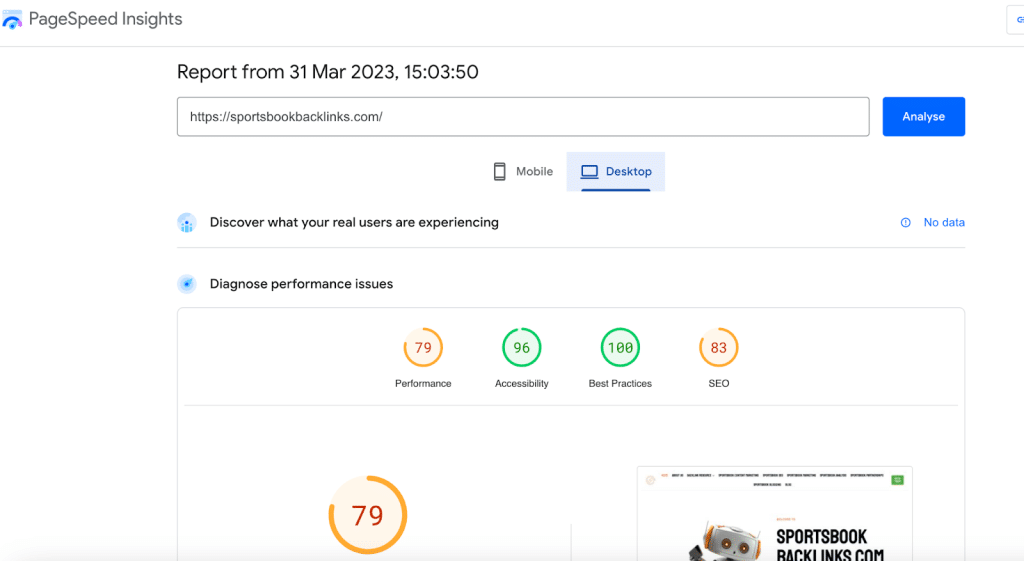Viewport: 1024px width, 561px height.
Task: Click the info icon beside No data
Action: click(906, 223)
